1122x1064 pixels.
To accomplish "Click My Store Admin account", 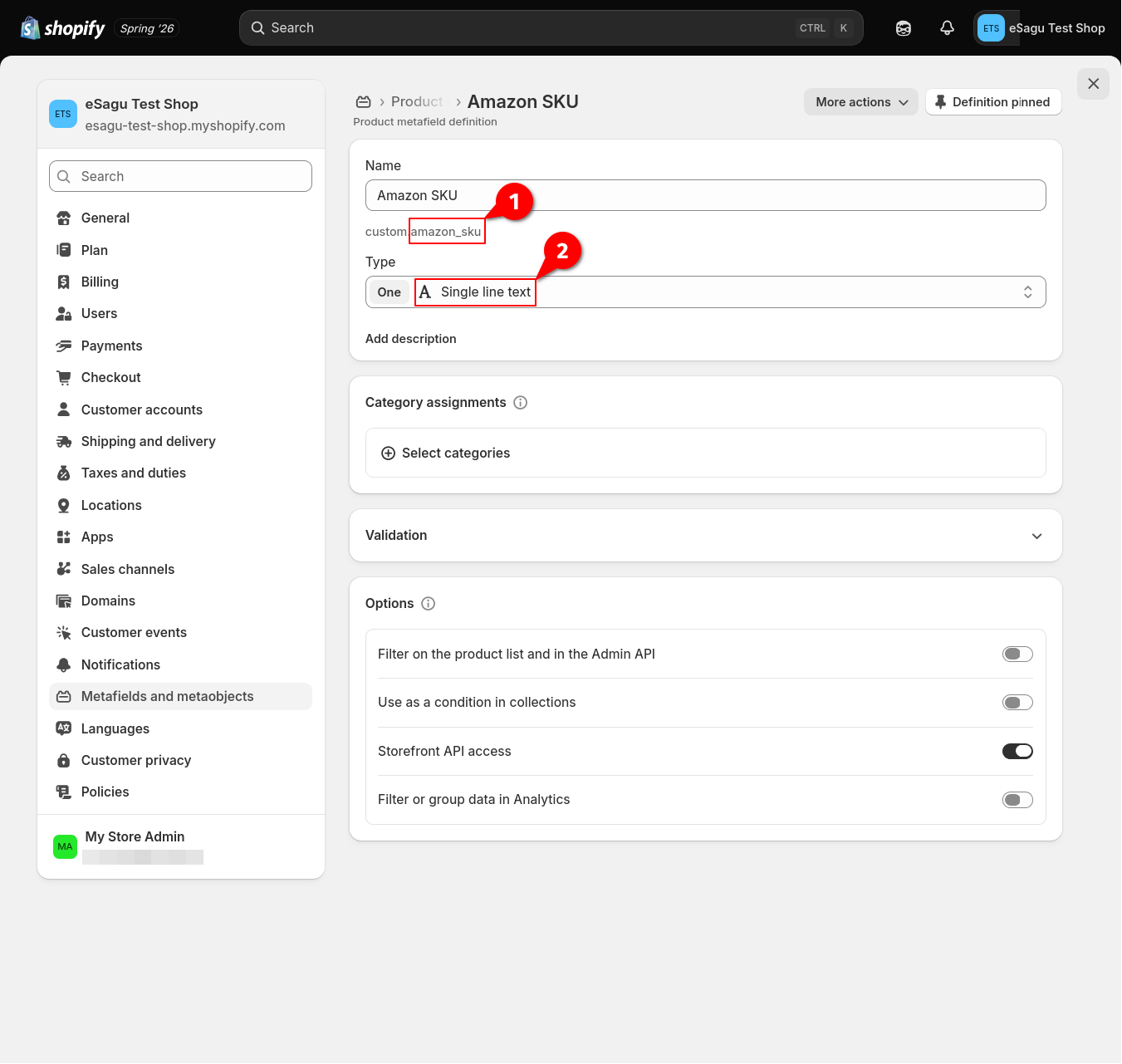I will click(181, 847).
